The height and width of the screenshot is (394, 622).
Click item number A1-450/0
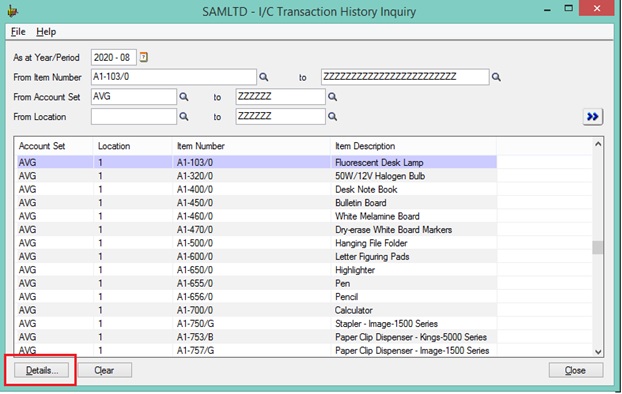(x=195, y=203)
